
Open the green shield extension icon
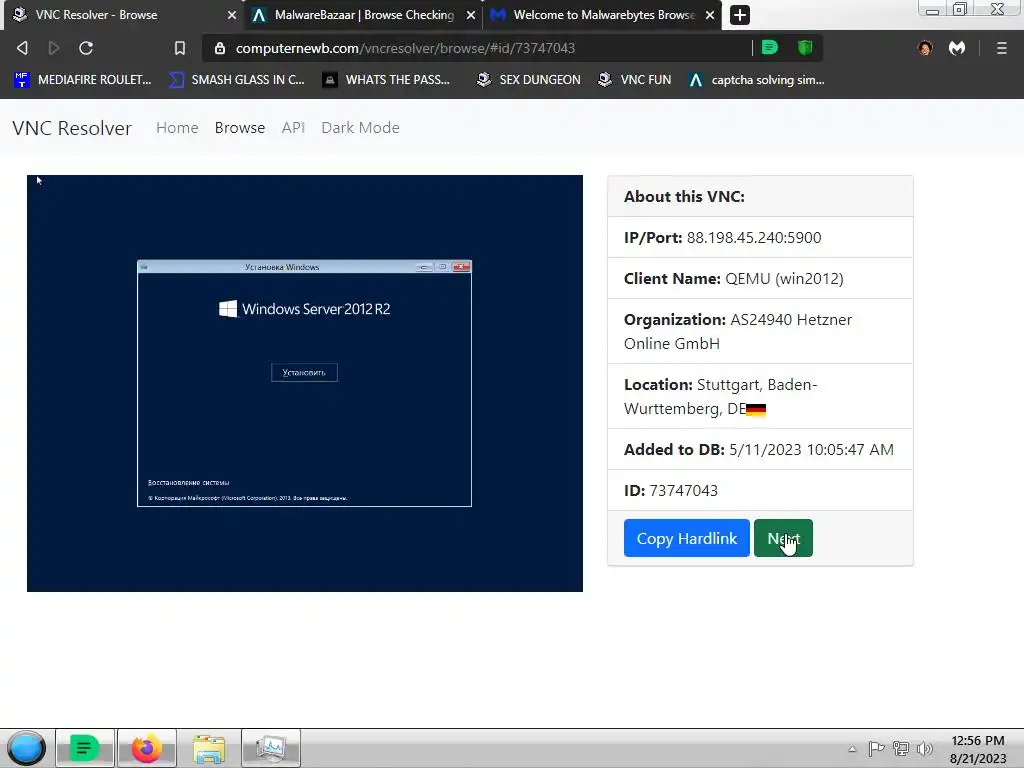(805, 48)
